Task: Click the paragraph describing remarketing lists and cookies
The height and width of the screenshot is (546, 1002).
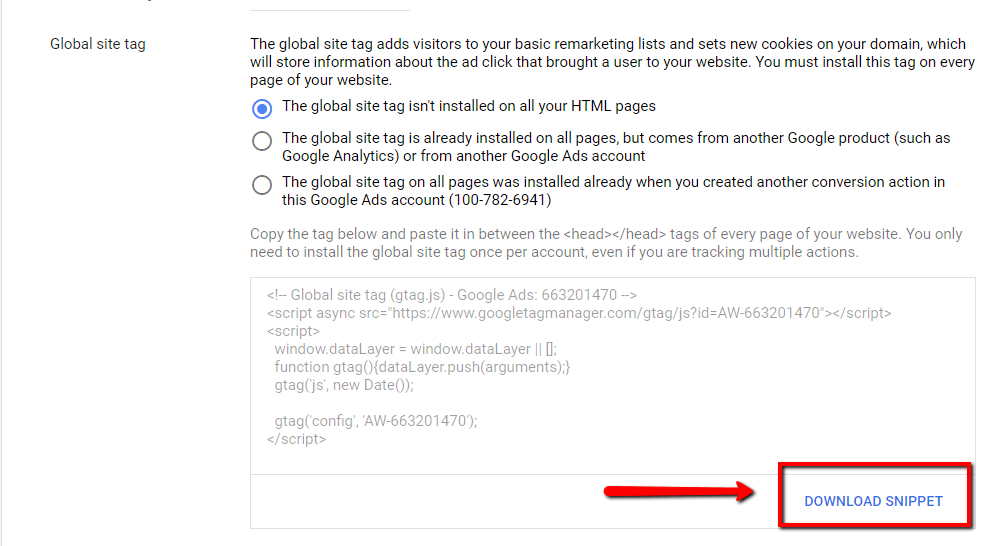Action: 612,62
